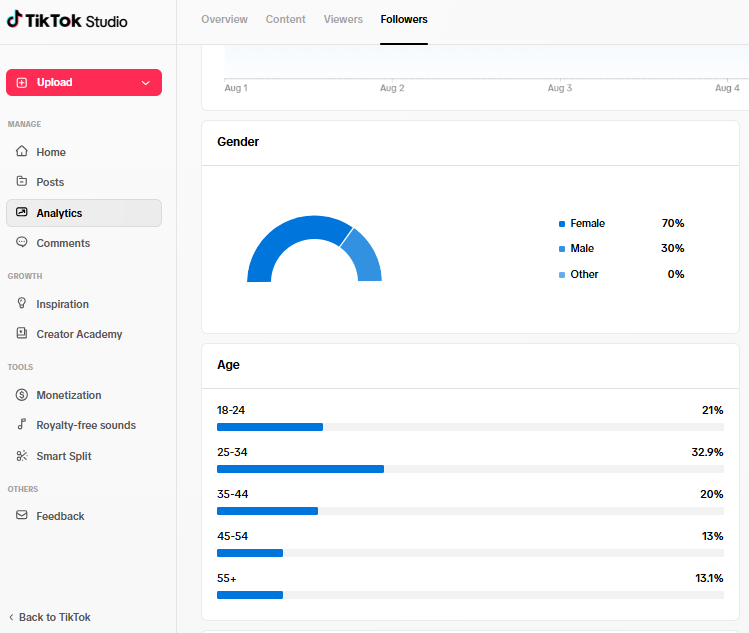The image size is (749, 633).
Task: Click the Feedback envelope icon
Action: (21, 515)
